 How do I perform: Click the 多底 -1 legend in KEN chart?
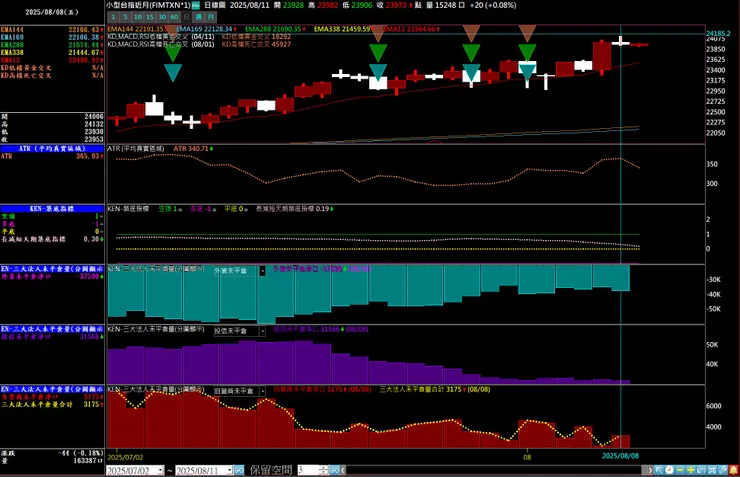point(202,209)
